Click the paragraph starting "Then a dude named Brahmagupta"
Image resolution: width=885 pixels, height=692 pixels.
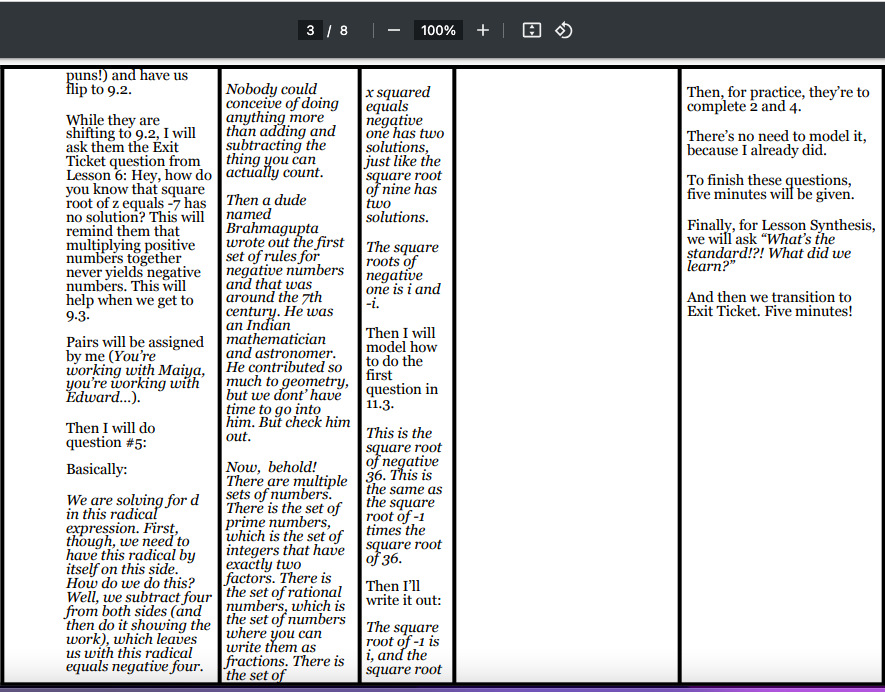[x=288, y=318]
